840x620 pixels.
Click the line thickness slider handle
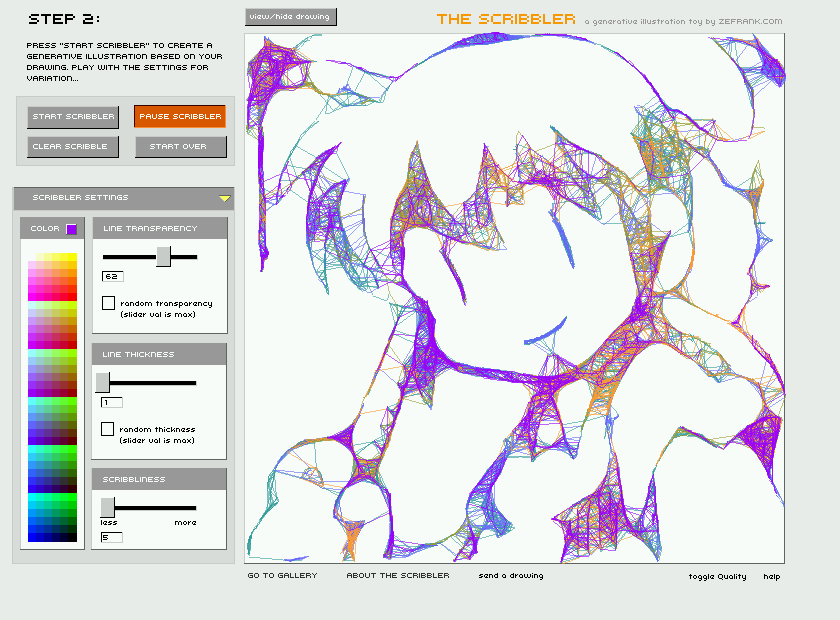(x=102, y=383)
